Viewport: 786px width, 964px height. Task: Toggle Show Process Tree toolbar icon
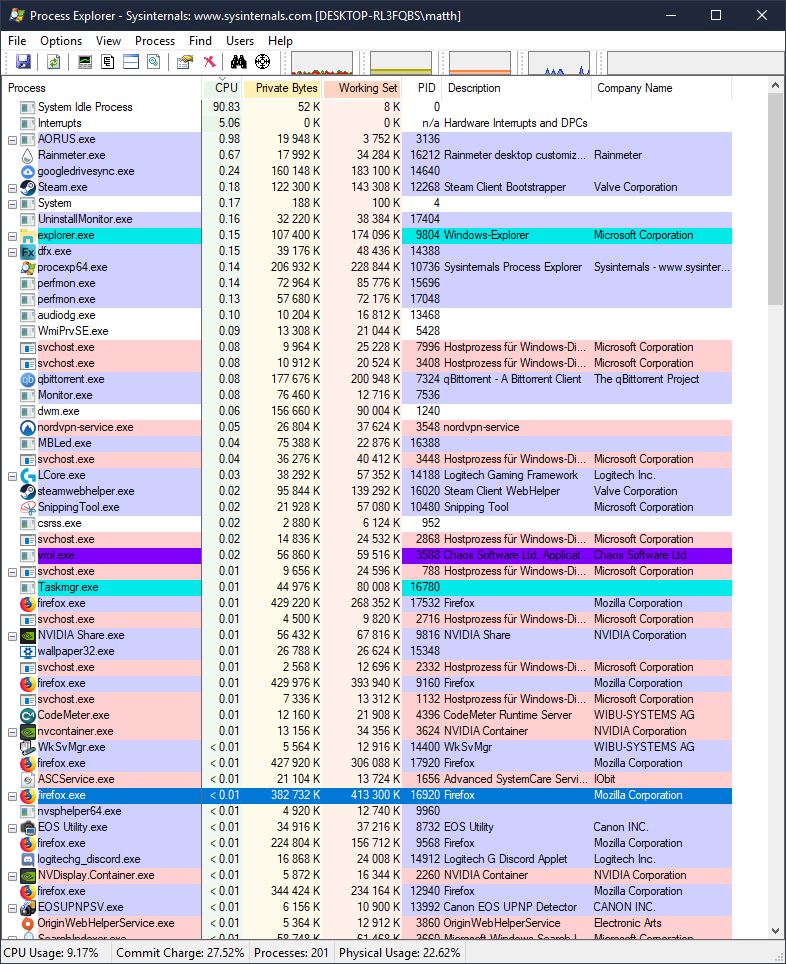(108, 61)
